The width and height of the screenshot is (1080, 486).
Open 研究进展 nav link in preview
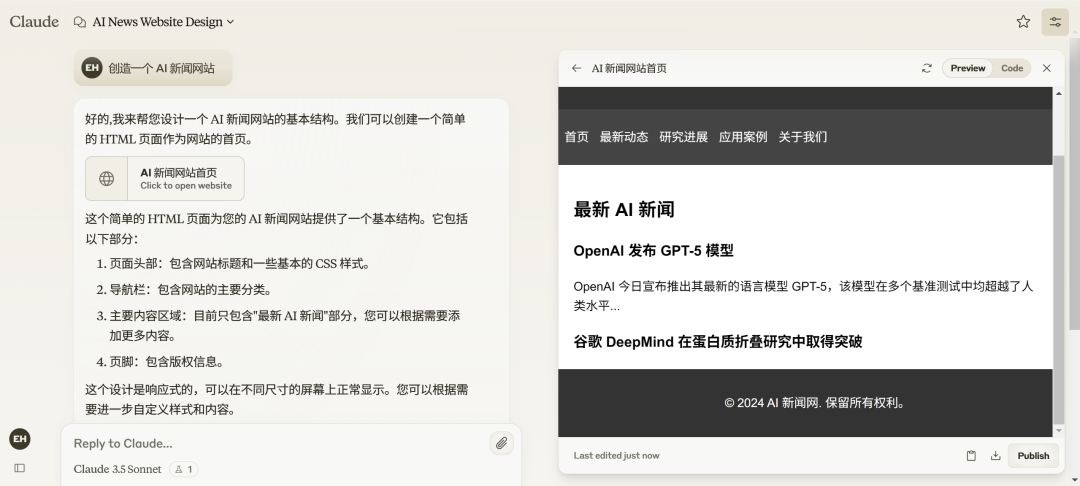tap(683, 137)
